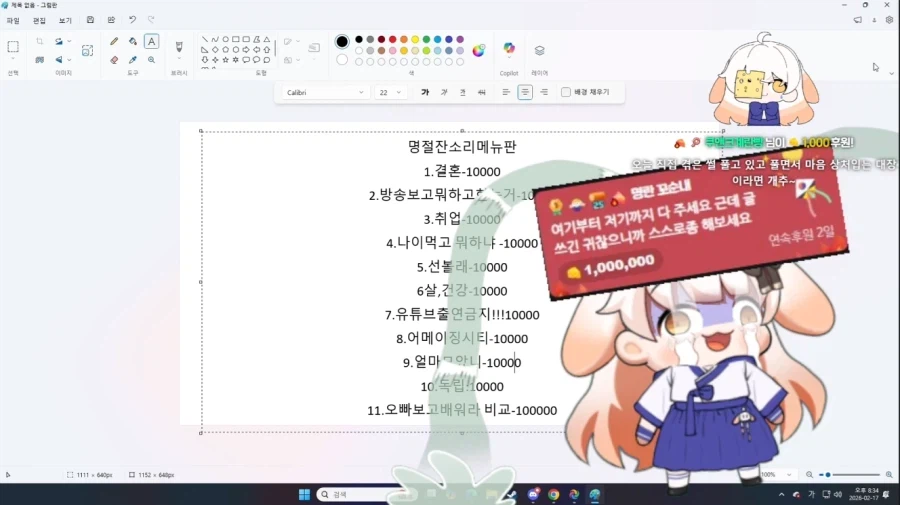Open Discord from the taskbar
The width and height of the screenshot is (900, 505).
533,494
